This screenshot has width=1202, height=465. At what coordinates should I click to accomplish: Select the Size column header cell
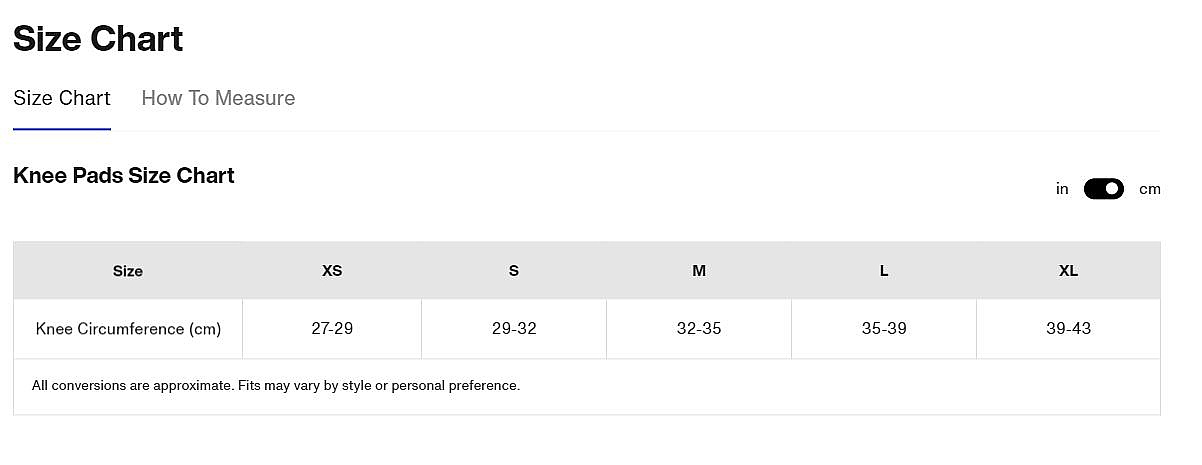coord(128,271)
